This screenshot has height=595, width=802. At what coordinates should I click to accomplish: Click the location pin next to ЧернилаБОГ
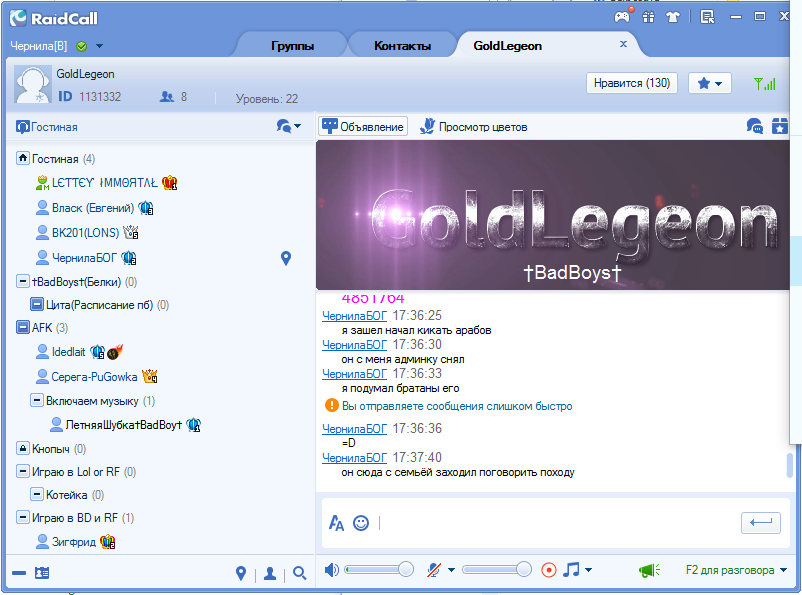[x=286, y=258]
